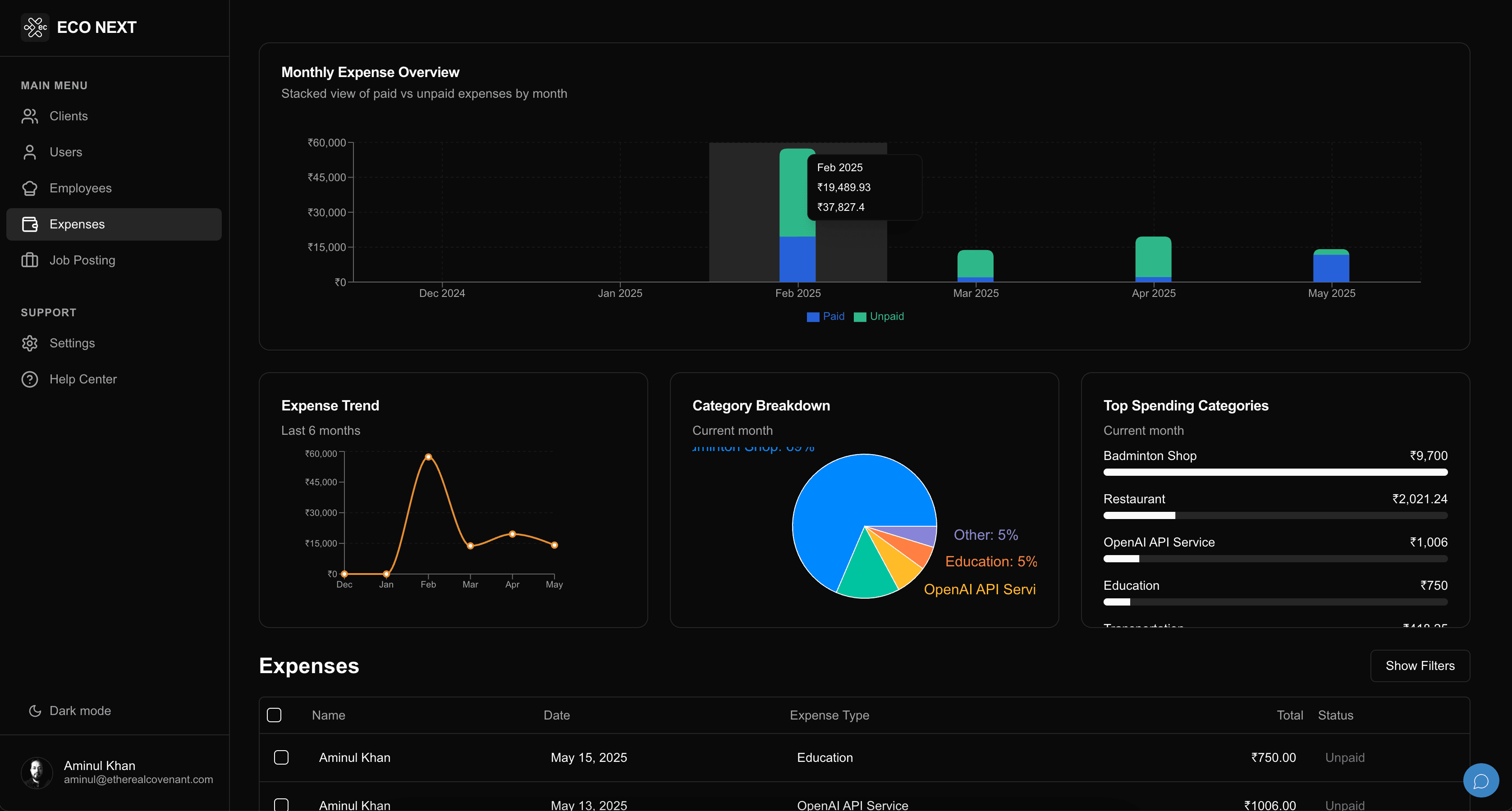This screenshot has width=1512, height=811.
Task: Open the chat bubble widget
Action: [x=1480, y=780]
